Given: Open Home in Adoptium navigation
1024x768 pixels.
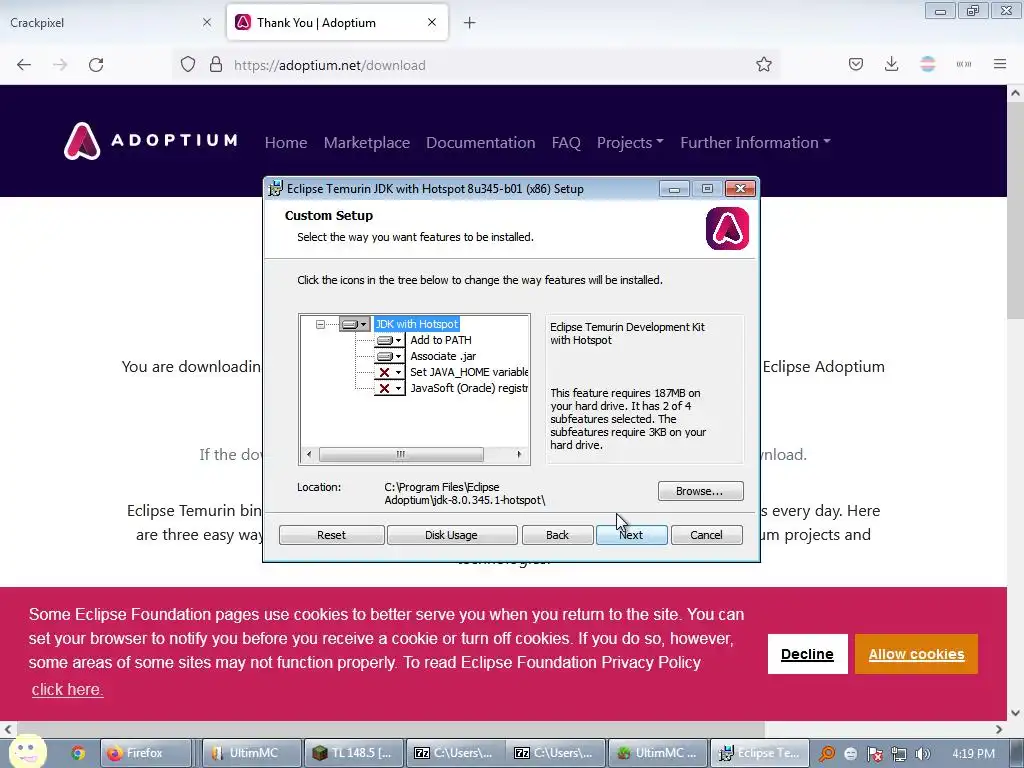Looking at the screenshot, I should click(x=286, y=142).
